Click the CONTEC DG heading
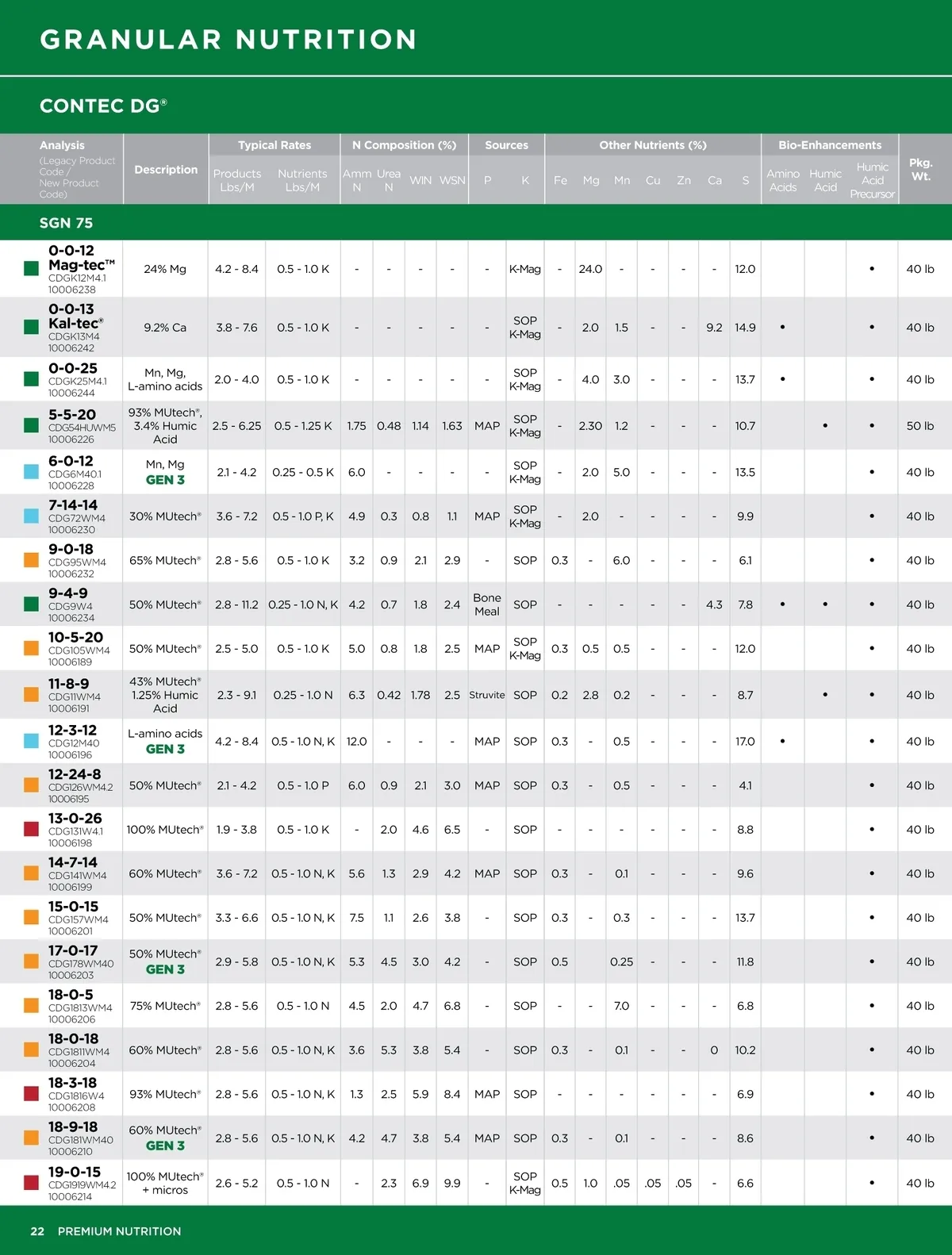Viewport: 952px width, 1255px height. 103,106
